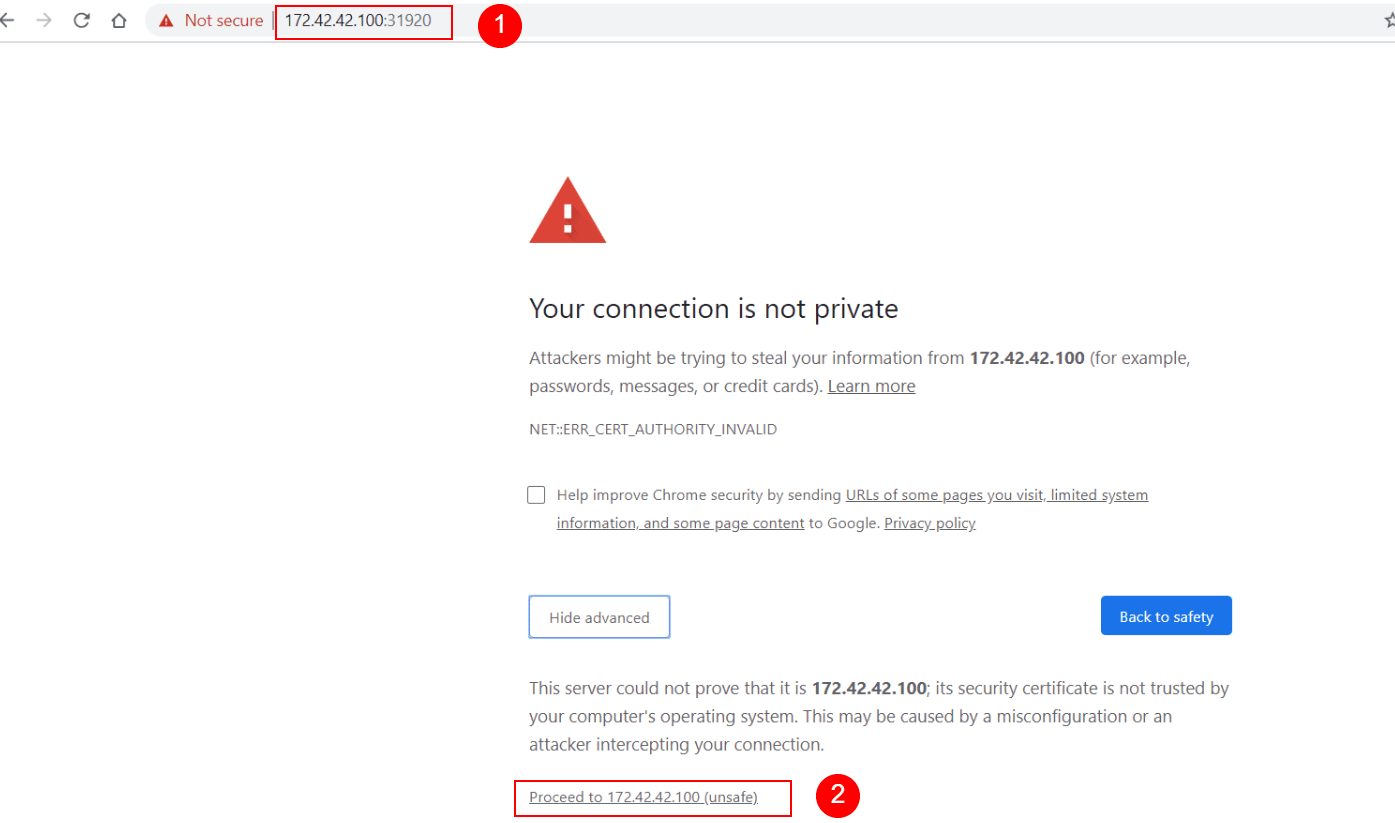Click the red annotation circle numbered 2
Image resolution: width=1395 pixels, height=823 pixels.
(x=838, y=797)
